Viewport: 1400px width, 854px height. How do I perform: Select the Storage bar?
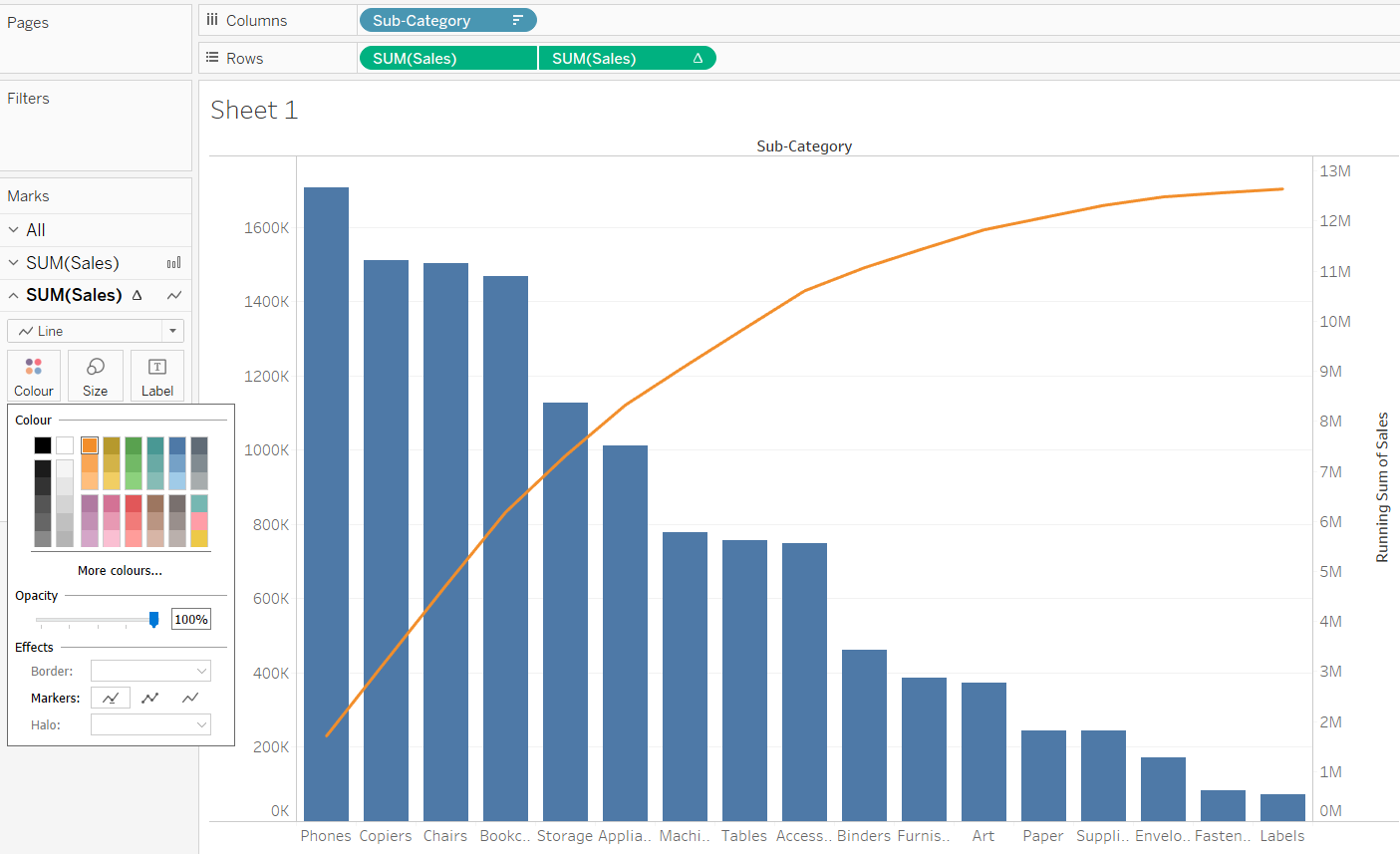pos(565,612)
